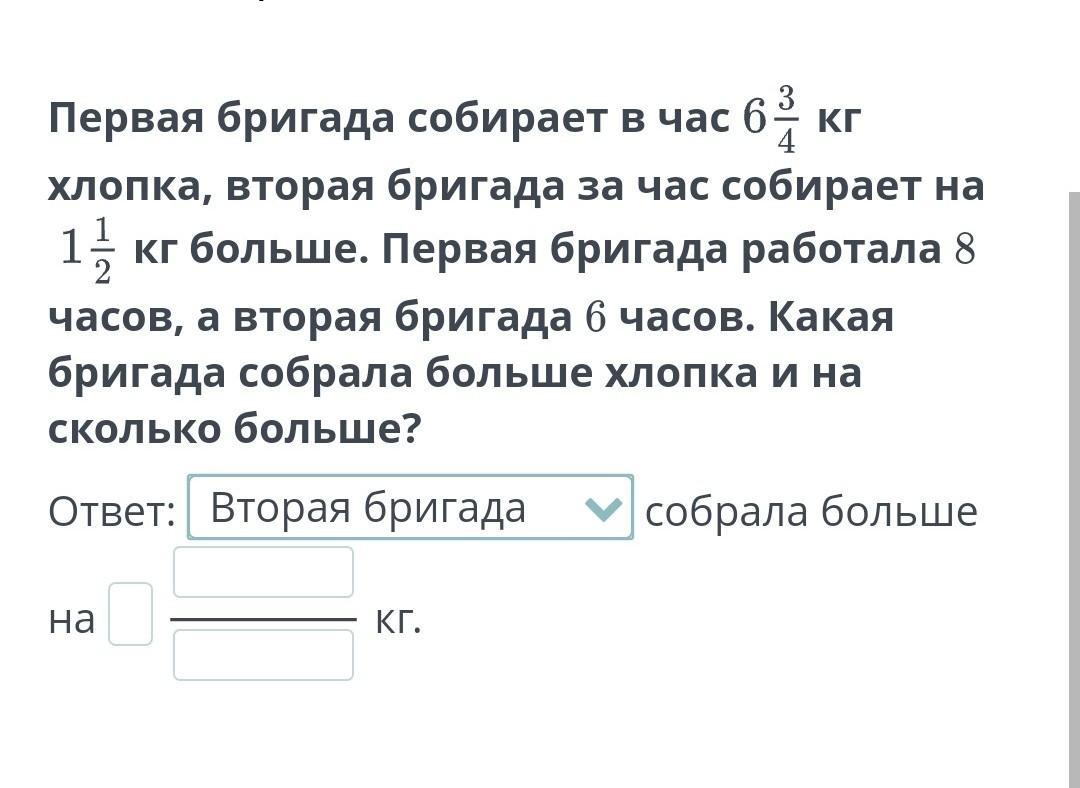Click the chevron arrow of the brigade dropdown

pos(602,510)
